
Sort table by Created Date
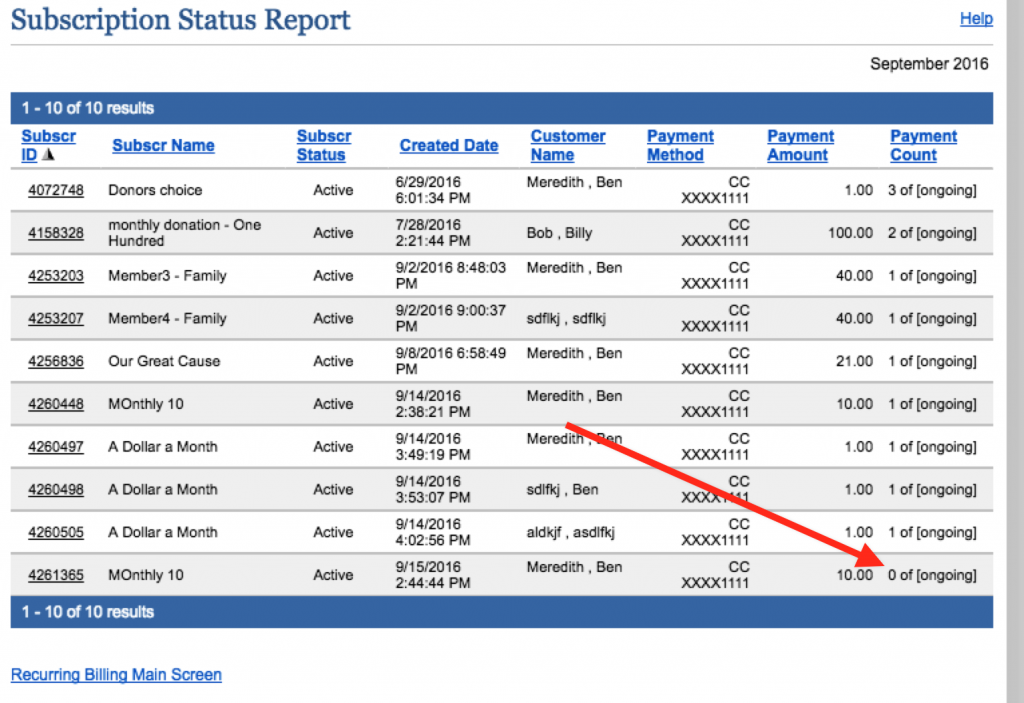tap(449, 146)
